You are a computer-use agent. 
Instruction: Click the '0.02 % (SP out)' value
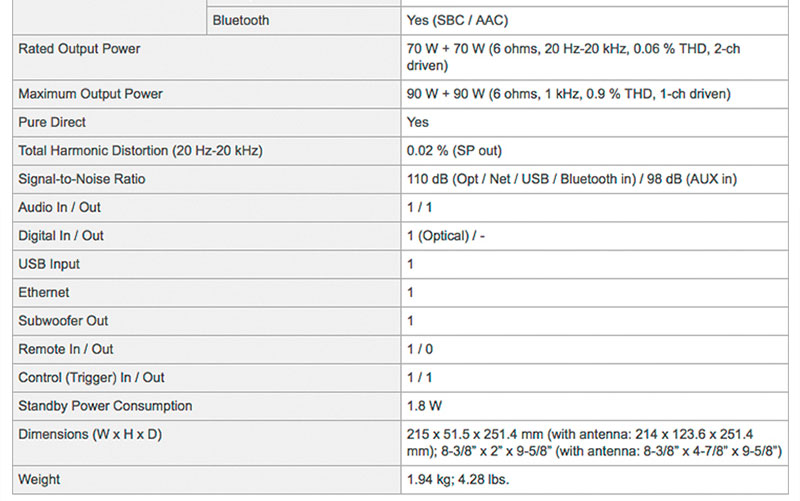[x=454, y=151]
